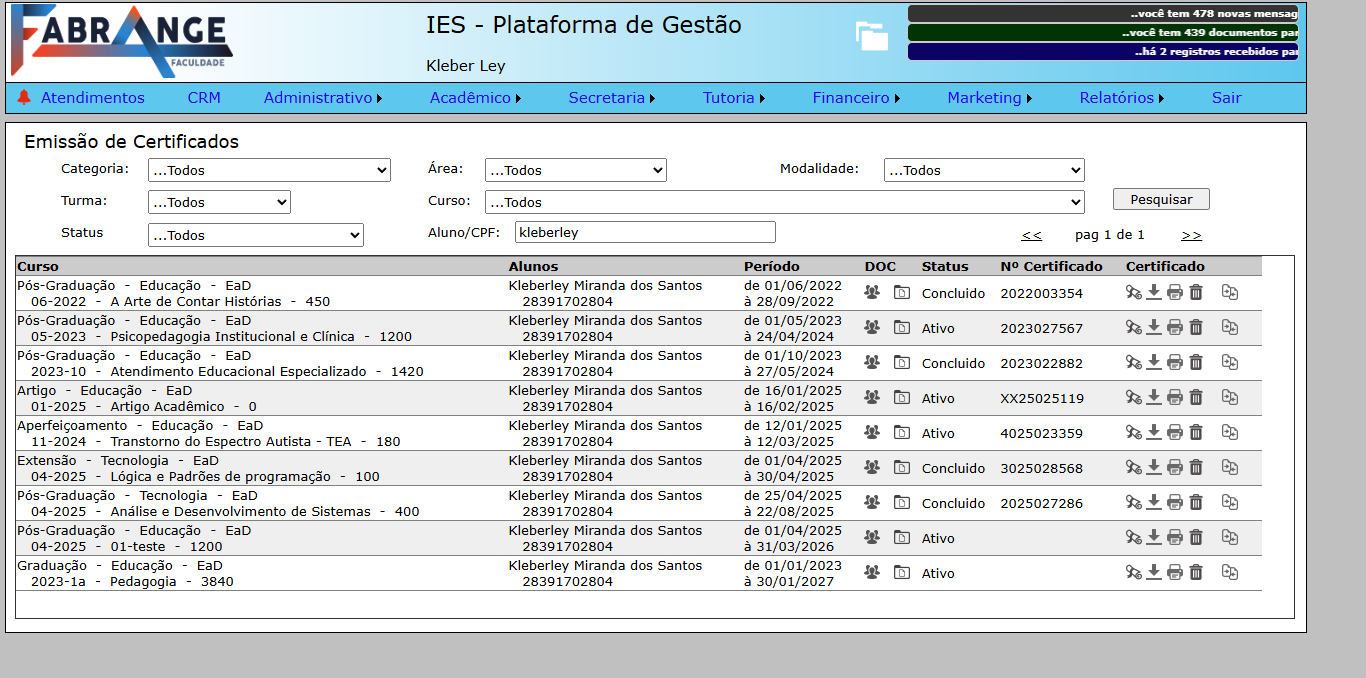Click trash icon for Análise e Desenvolvimento de Sistemas
The width and height of the screenshot is (1366, 678).
(x=1196, y=503)
